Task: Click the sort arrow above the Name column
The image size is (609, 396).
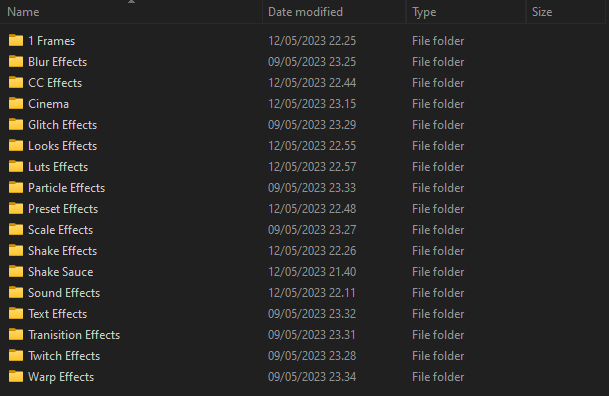Action: coord(131,2)
